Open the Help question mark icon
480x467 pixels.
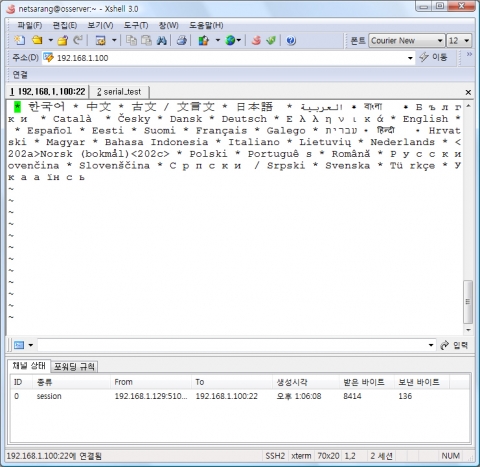tap(291, 41)
